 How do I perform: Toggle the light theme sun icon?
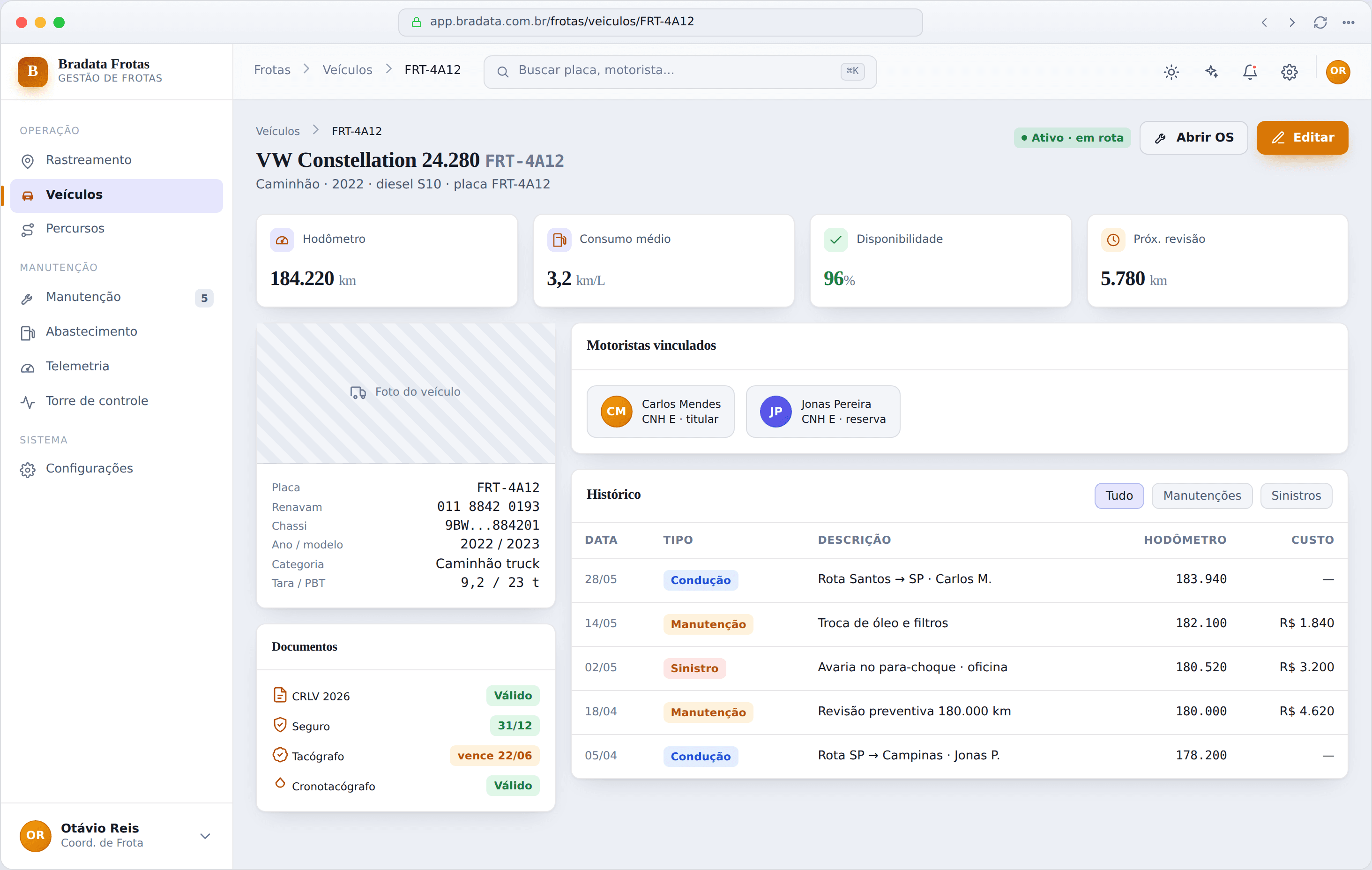(1171, 71)
